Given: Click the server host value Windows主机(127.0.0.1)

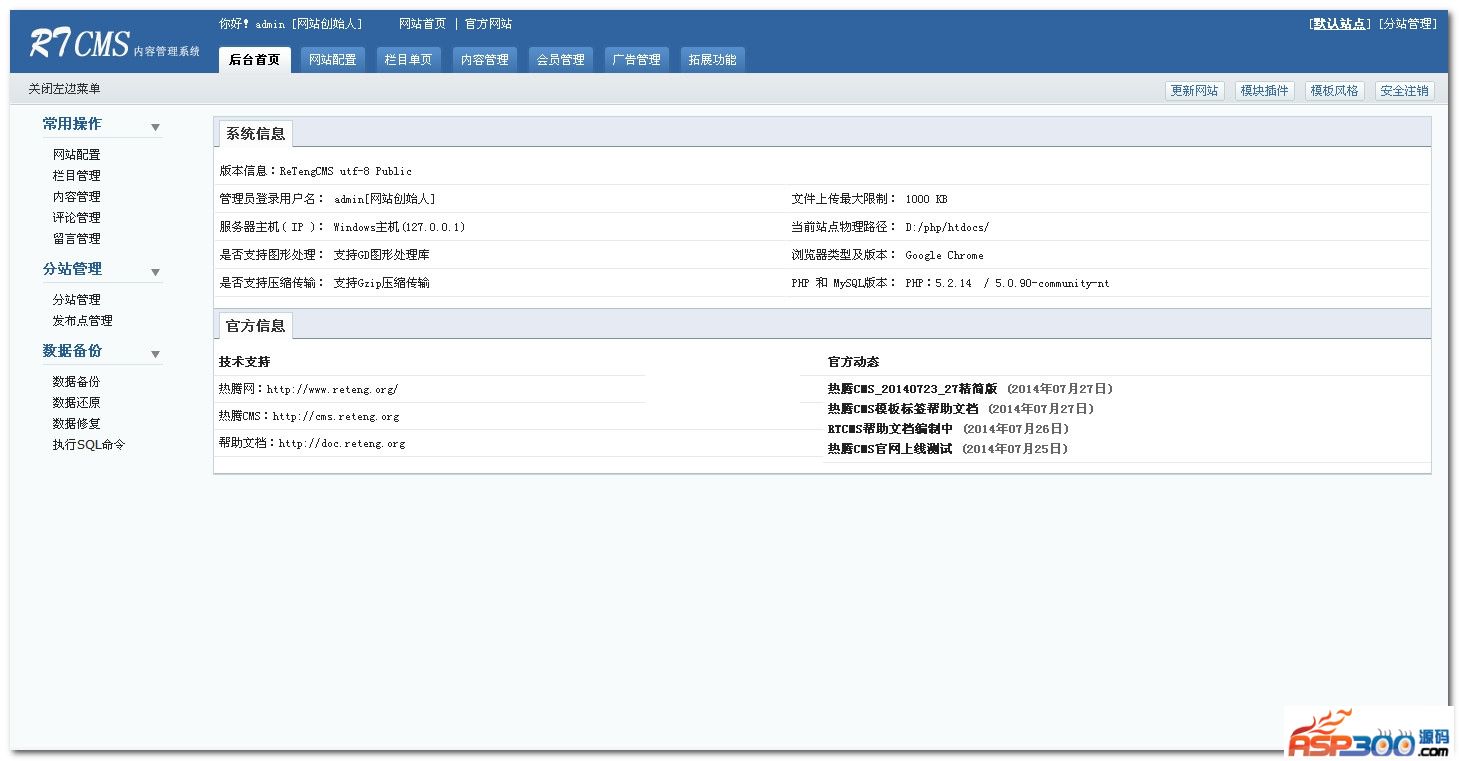Looking at the screenshot, I should pos(399,227).
